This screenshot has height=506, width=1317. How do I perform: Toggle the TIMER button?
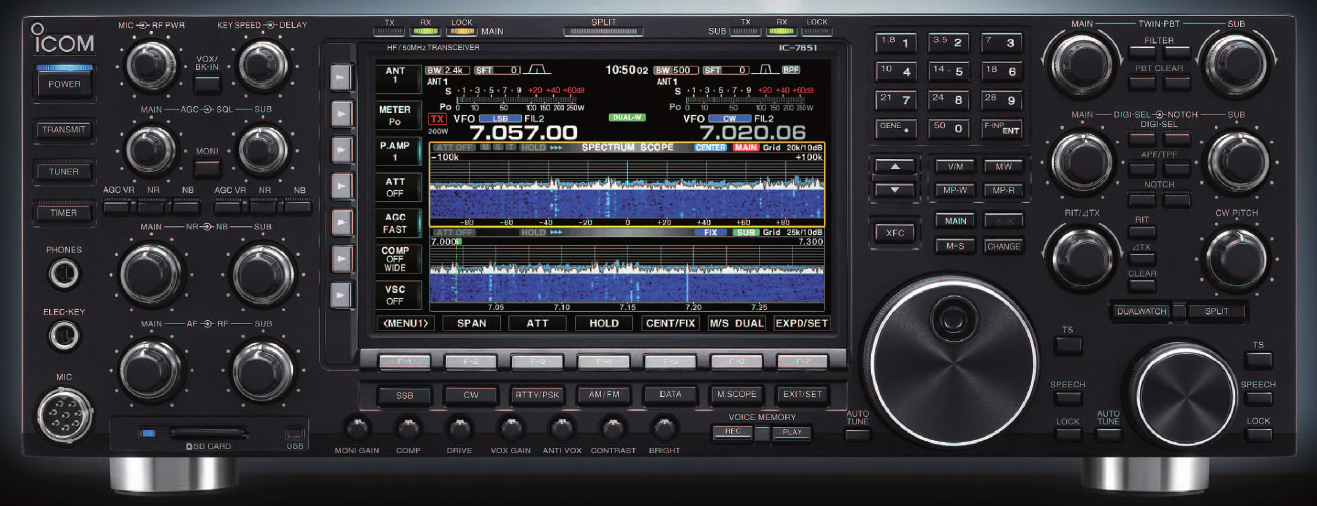click(65, 213)
